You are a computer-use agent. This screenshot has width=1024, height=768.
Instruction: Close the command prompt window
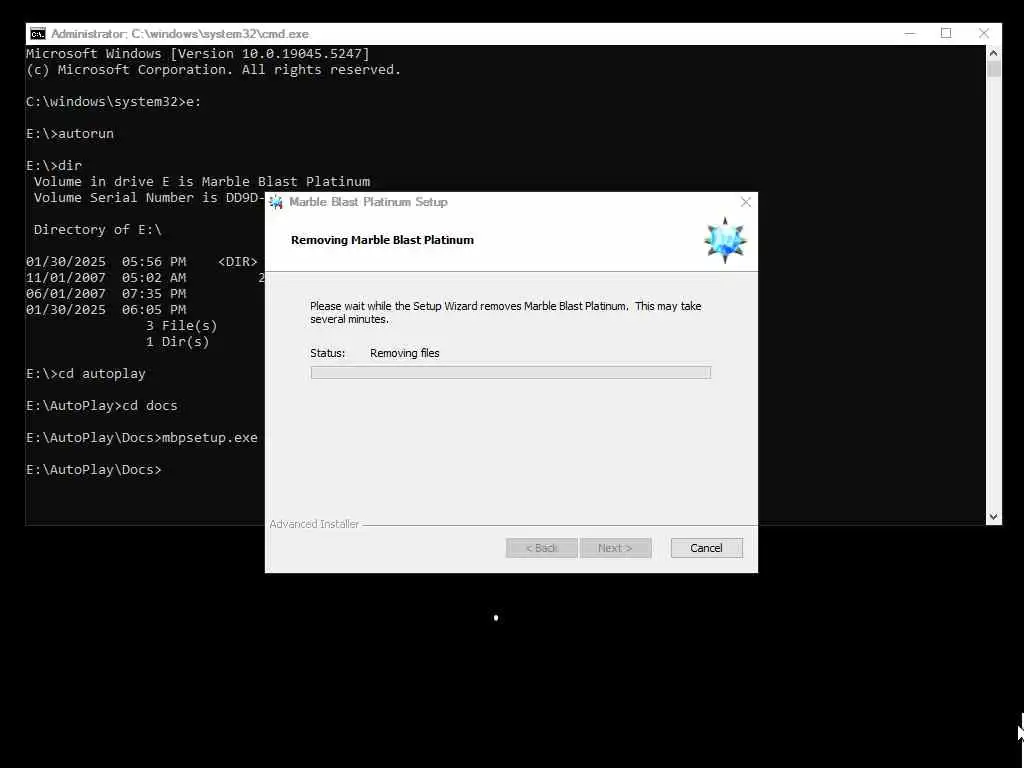(x=984, y=33)
